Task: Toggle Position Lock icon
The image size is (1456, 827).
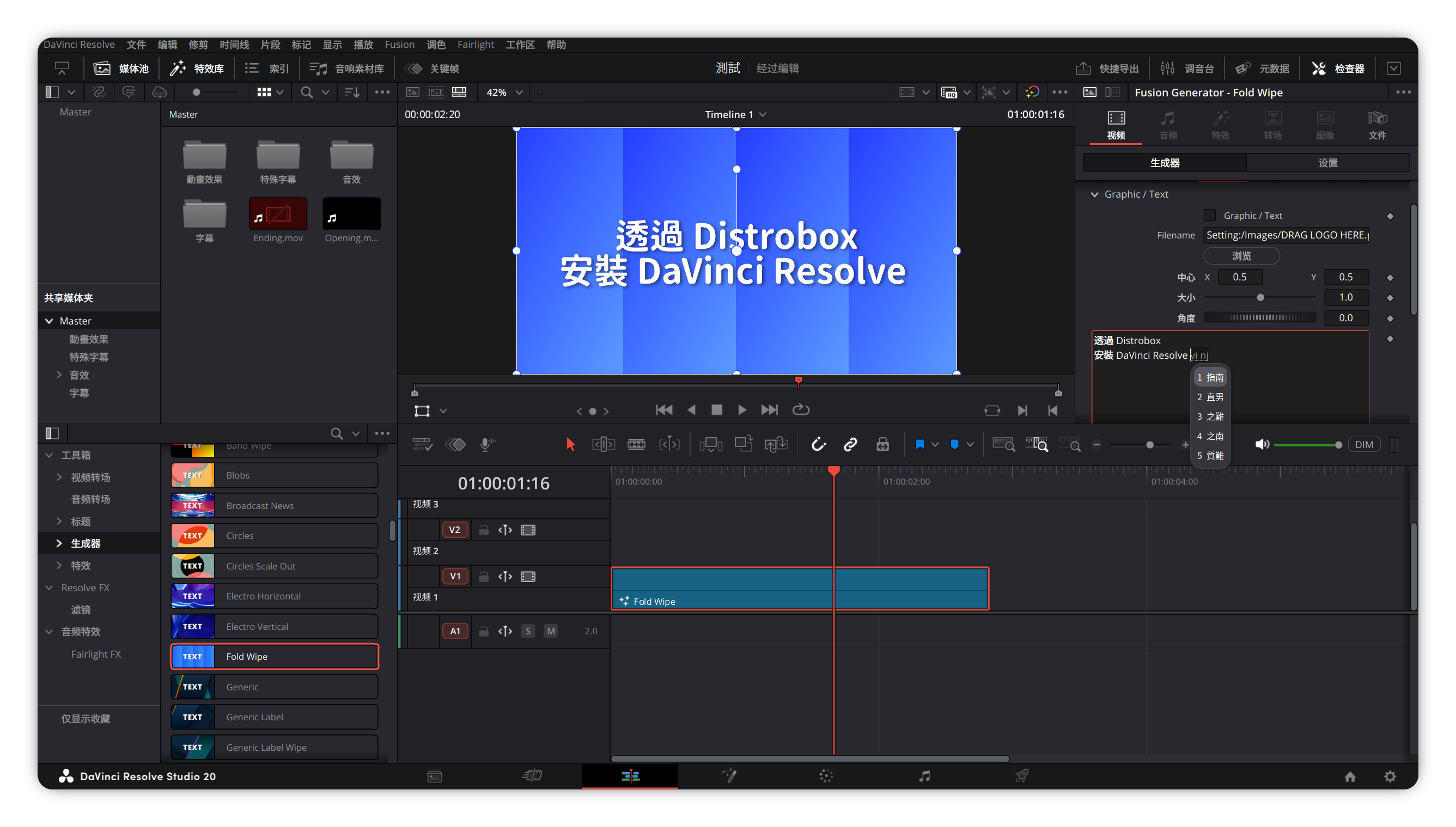Action: pyautogui.click(x=882, y=444)
